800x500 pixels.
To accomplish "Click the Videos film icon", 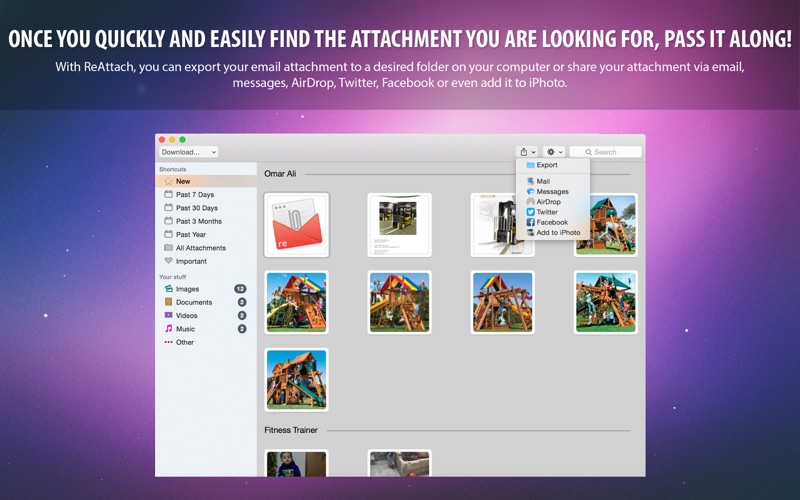I will 168,315.
